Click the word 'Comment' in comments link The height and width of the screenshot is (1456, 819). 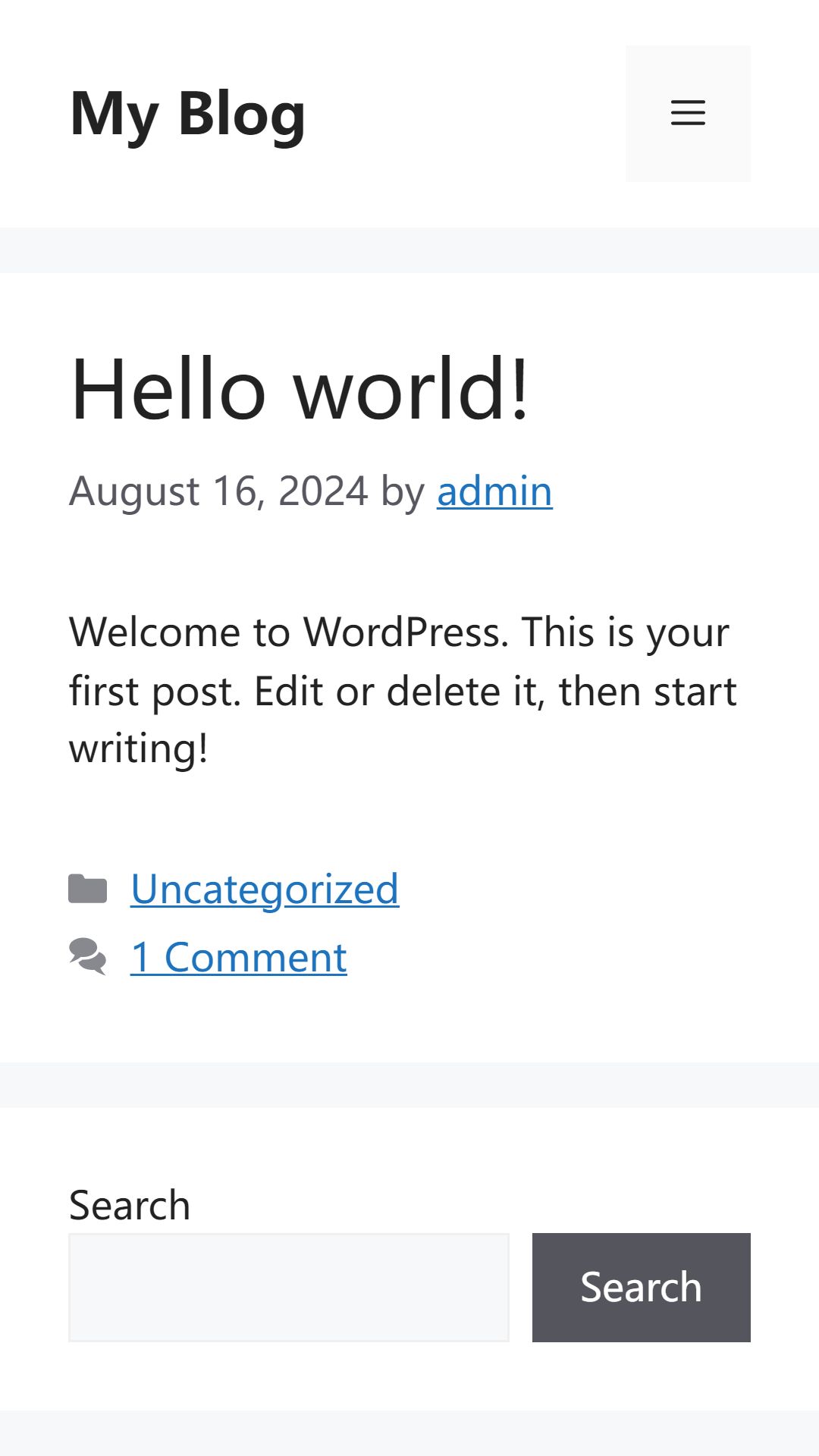pyautogui.click(x=256, y=957)
